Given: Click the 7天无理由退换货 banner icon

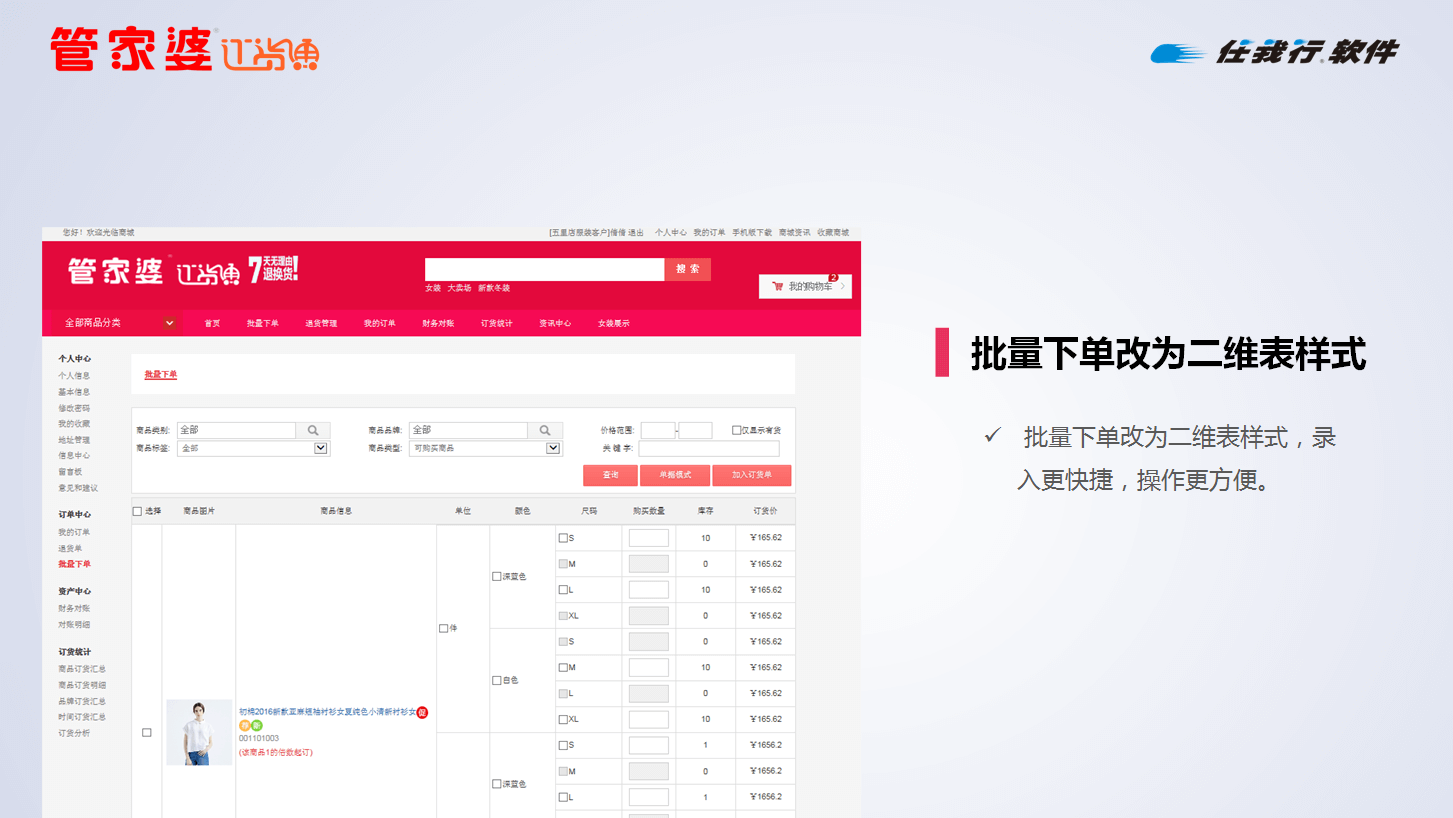Looking at the screenshot, I should pyautogui.click(x=273, y=270).
